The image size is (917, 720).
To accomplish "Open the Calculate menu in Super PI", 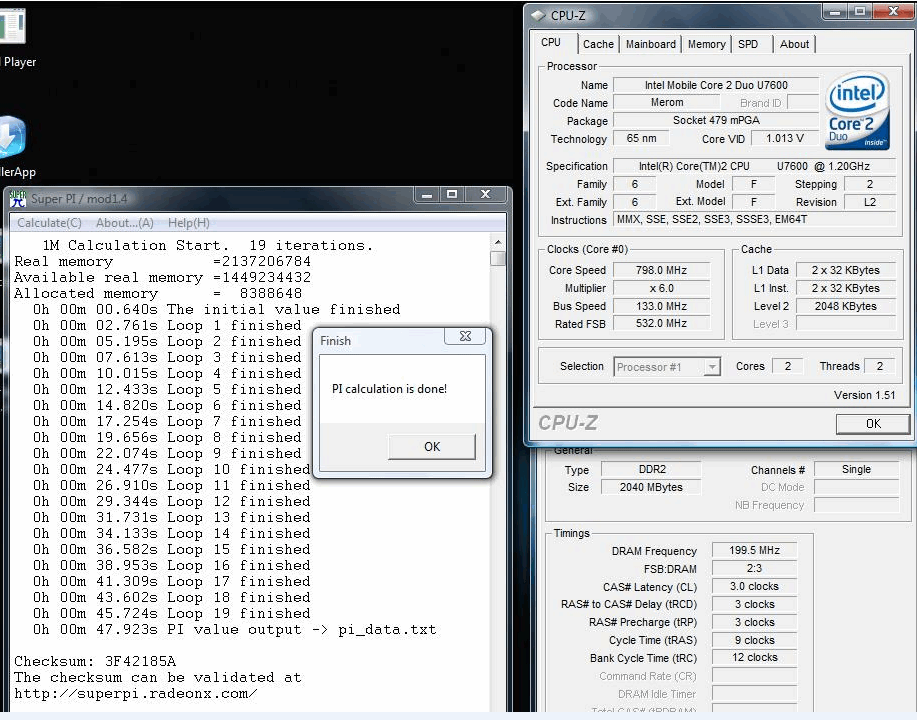I will point(49,223).
